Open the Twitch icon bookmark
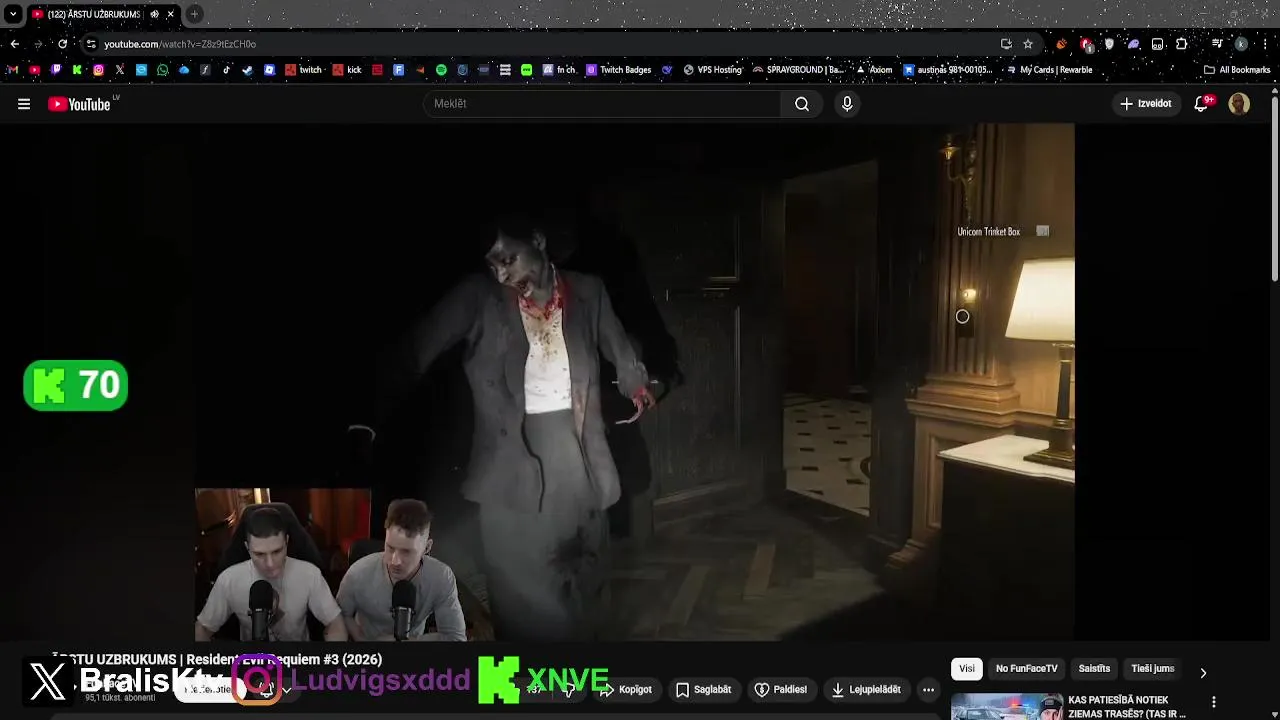Screen dimensions: 1280x720 (56, 70)
